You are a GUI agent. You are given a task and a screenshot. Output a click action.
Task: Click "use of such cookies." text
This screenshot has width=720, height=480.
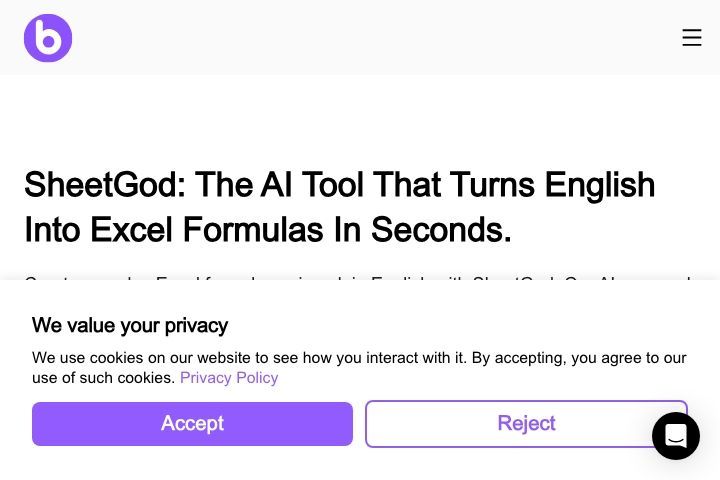pyautogui.click(x=104, y=378)
